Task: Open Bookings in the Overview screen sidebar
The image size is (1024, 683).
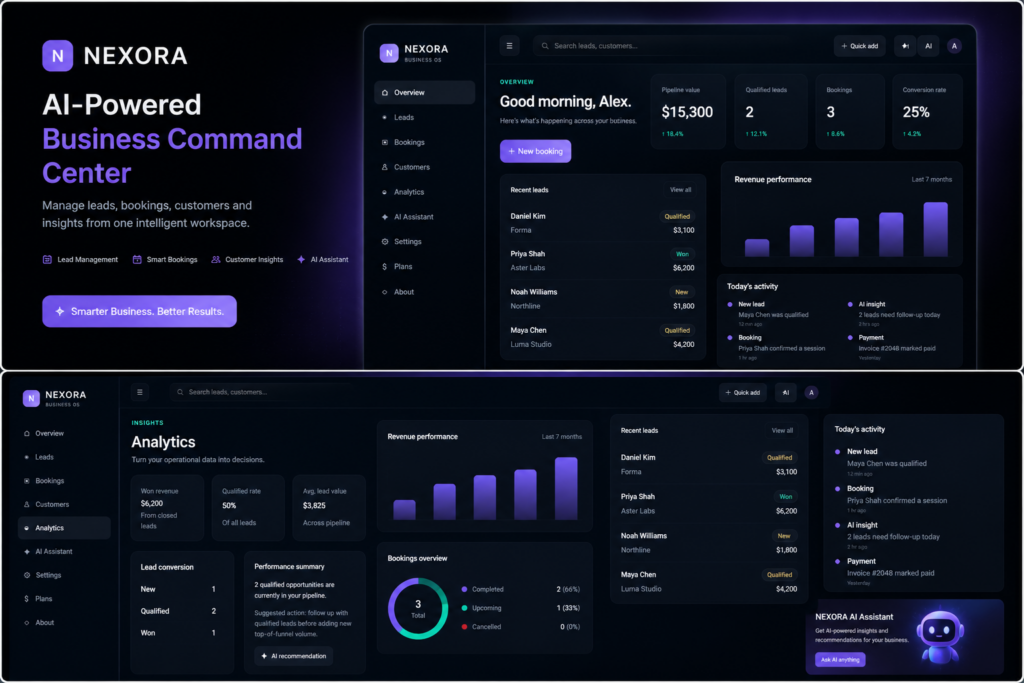Action: [x=424, y=142]
